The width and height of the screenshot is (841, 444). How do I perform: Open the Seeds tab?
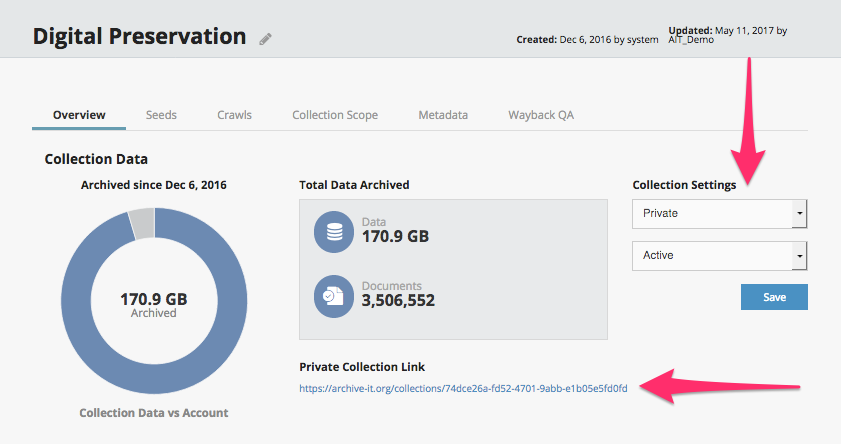click(x=161, y=115)
